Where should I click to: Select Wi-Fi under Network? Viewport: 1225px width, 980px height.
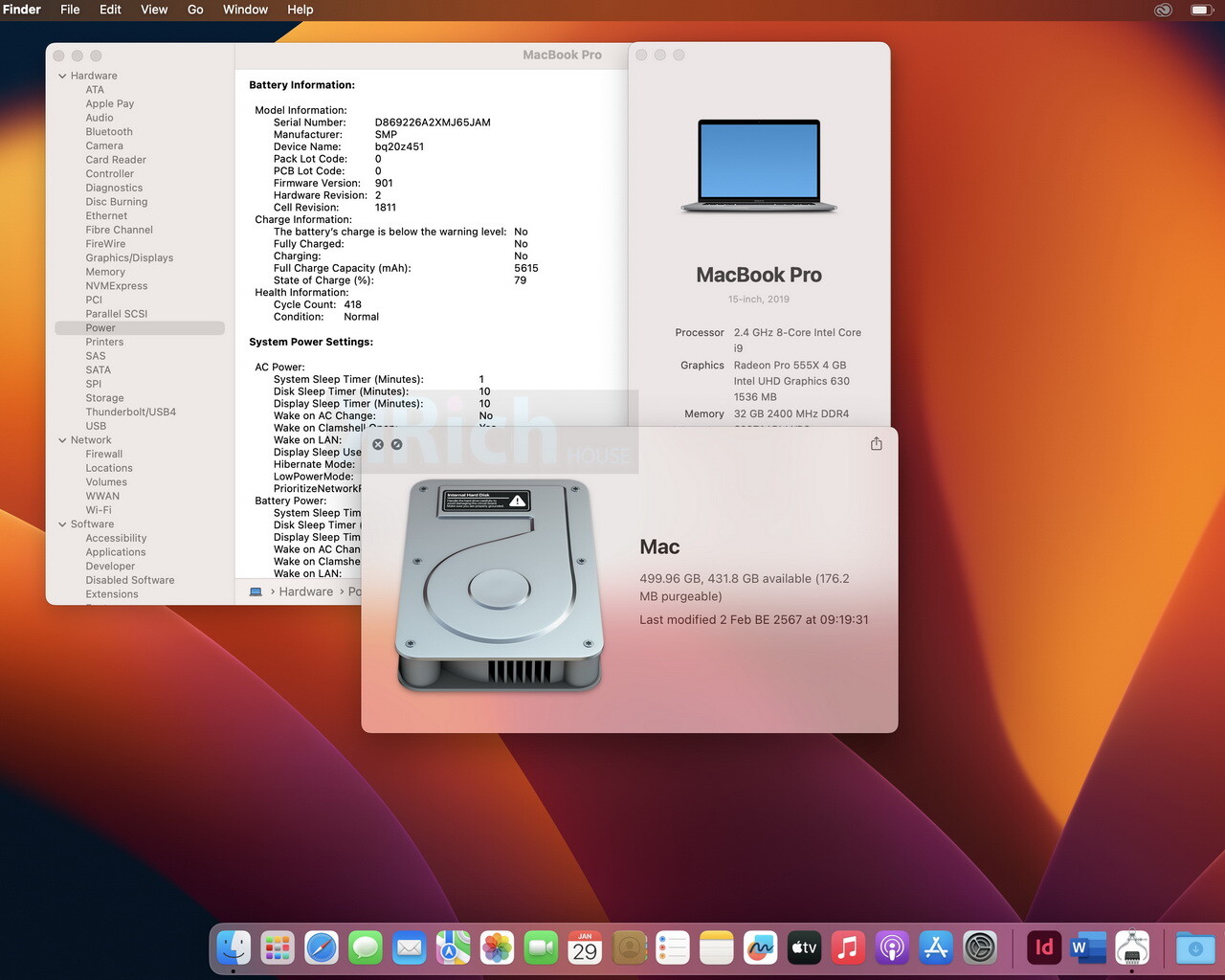pos(99,510)
